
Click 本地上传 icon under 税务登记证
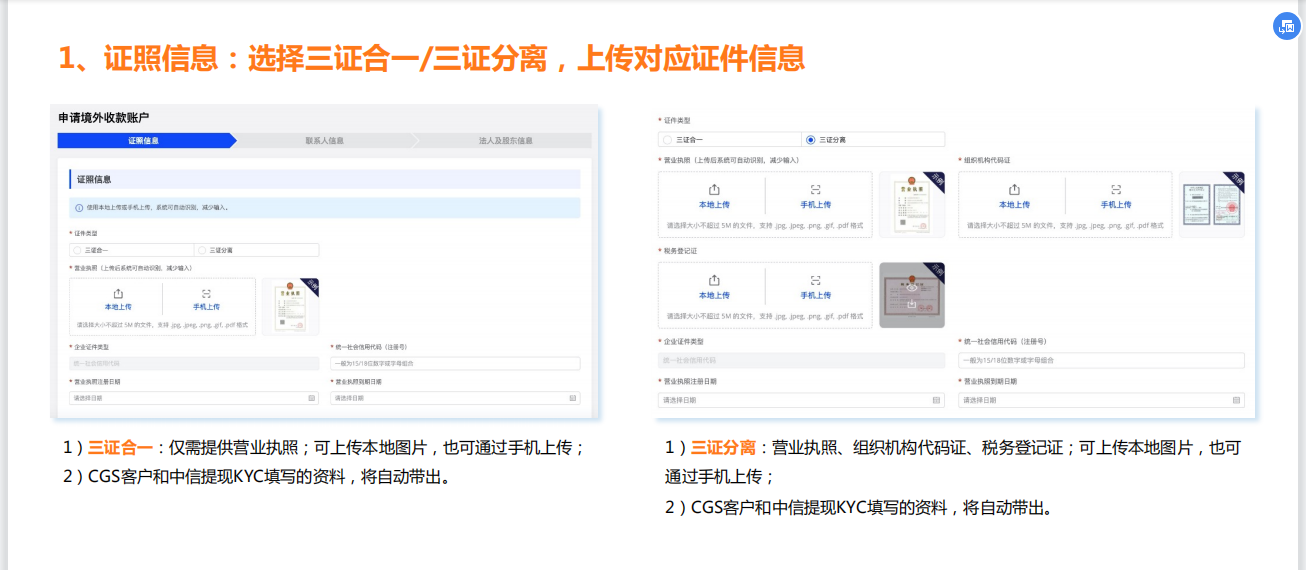[x=714, y=280]
